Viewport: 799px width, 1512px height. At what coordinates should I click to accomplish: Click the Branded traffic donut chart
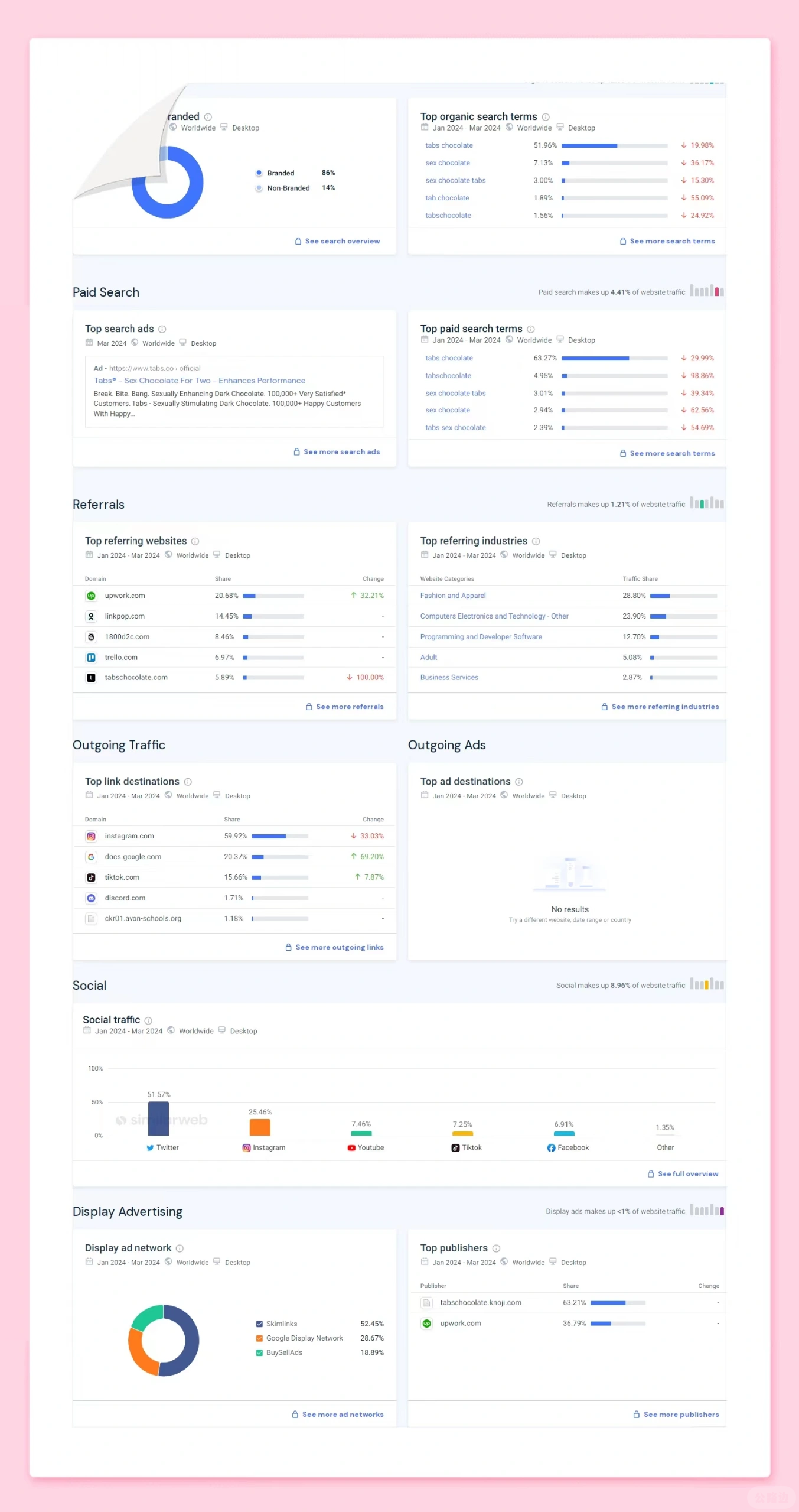[x=168, y=183]
